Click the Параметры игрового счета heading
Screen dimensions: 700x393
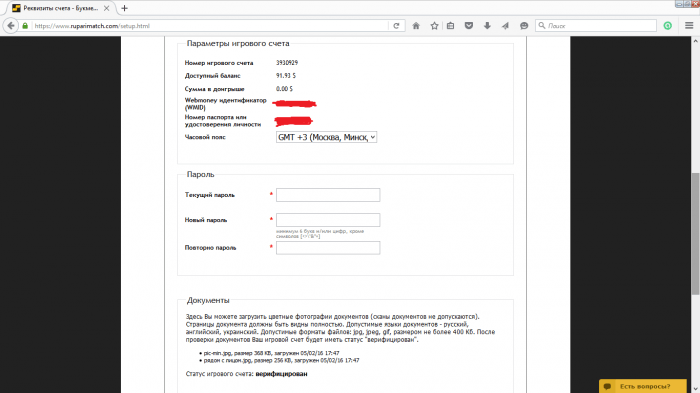point(238,43)
